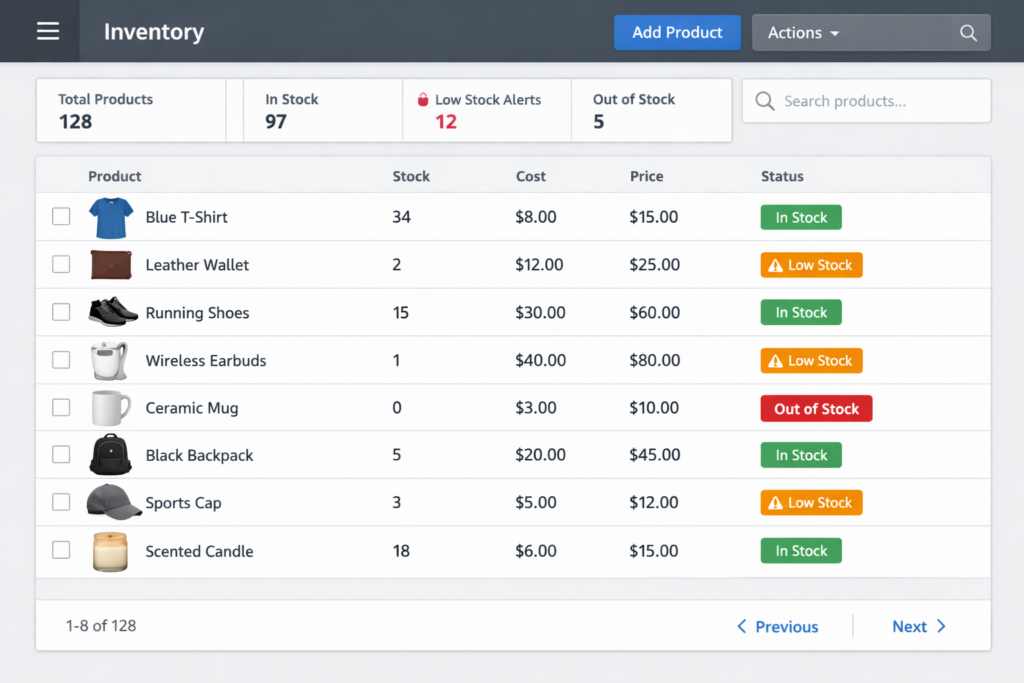1024x683 pixels.
Task: Select the Blue T-Shirt row checkbox
Action: tap(61, 216)
